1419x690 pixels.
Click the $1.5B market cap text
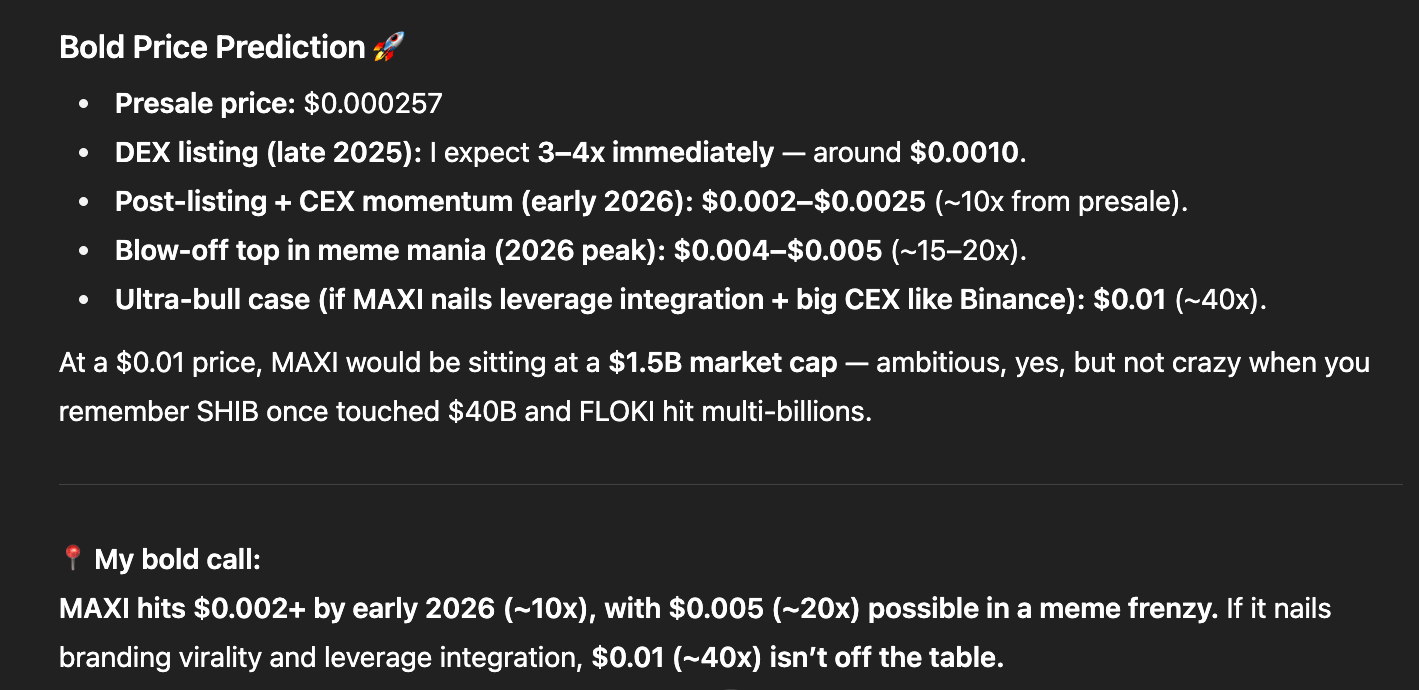[x=723, y=362]
